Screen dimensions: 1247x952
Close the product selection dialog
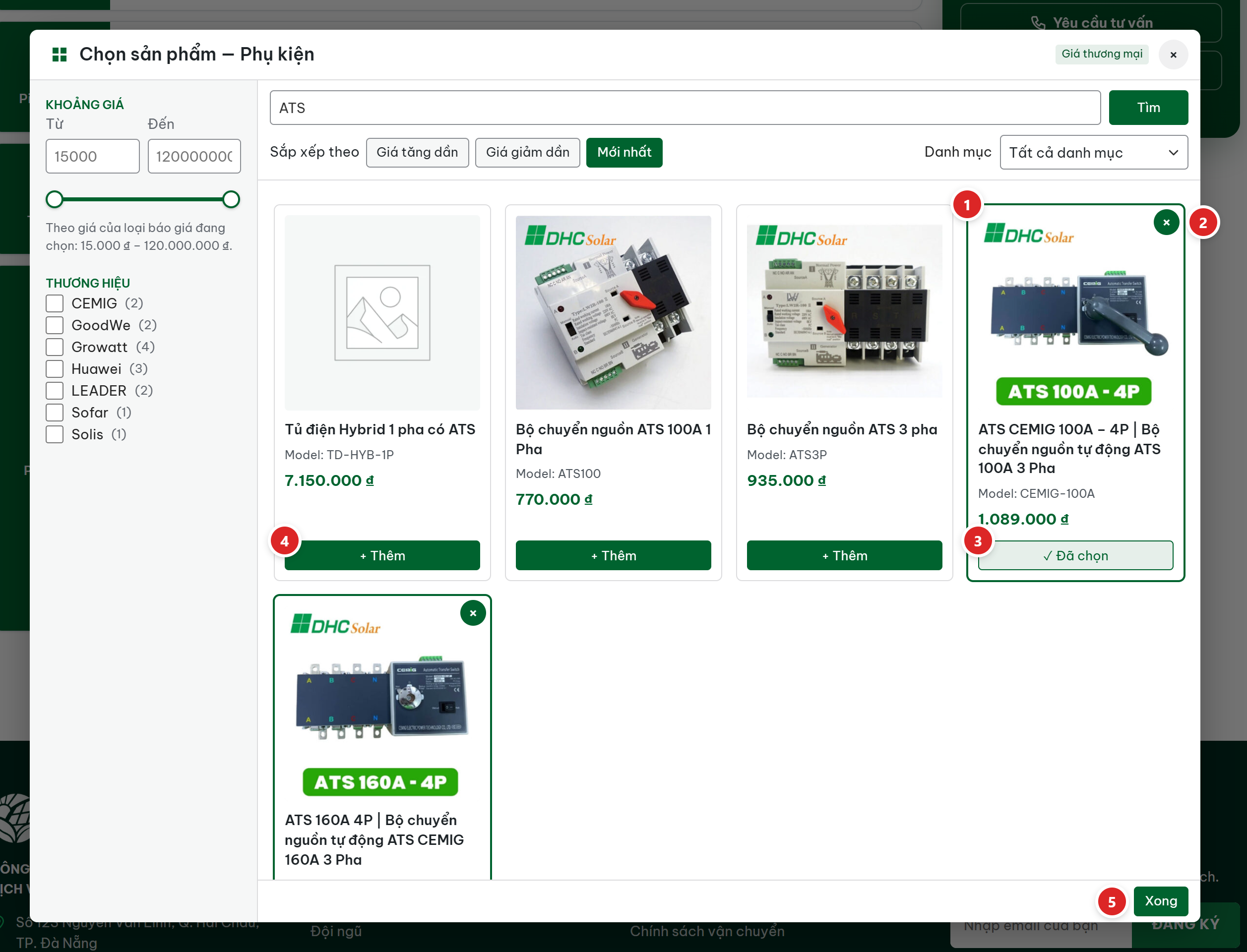tap(1173, 55)
